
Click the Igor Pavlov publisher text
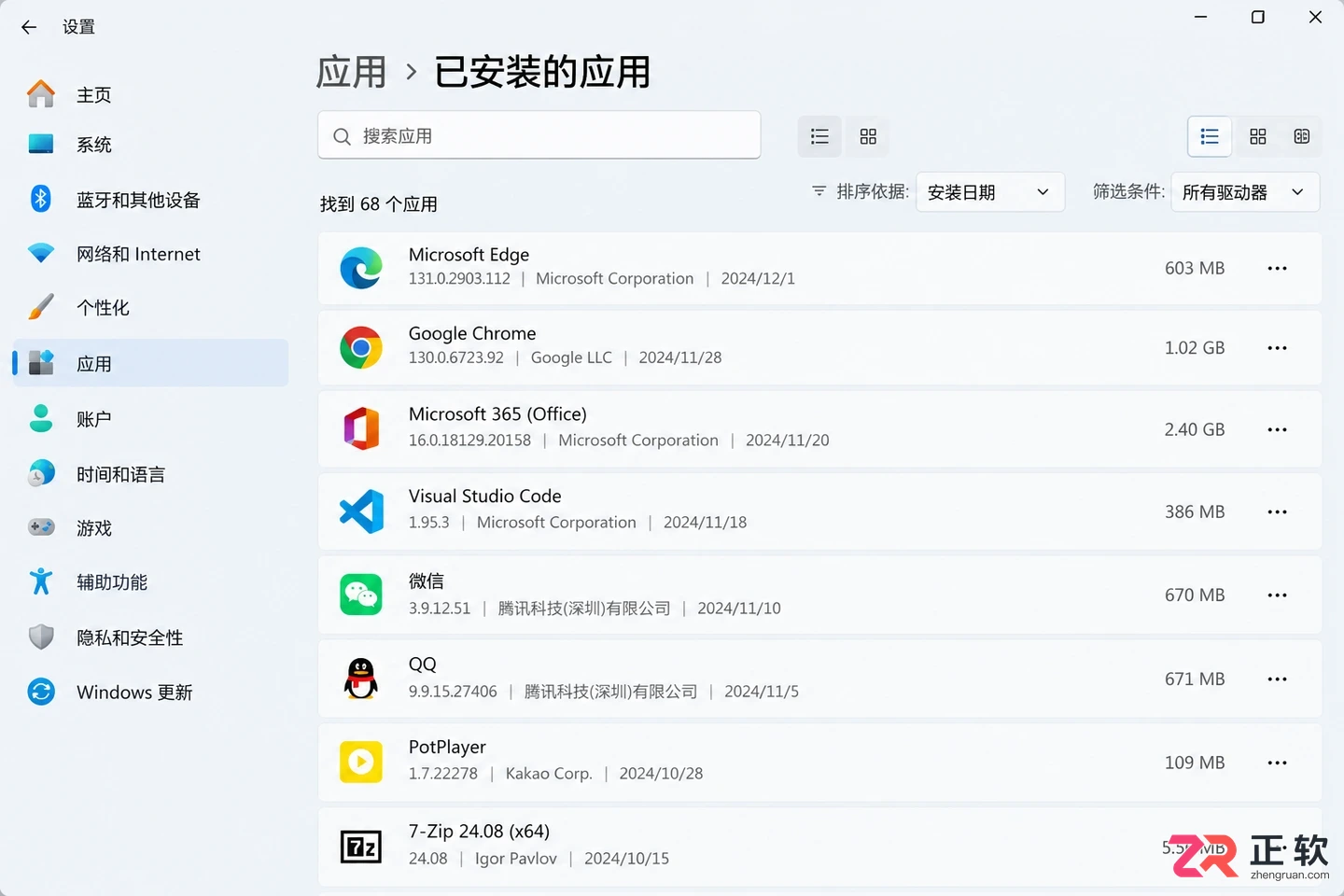(516, 859)
